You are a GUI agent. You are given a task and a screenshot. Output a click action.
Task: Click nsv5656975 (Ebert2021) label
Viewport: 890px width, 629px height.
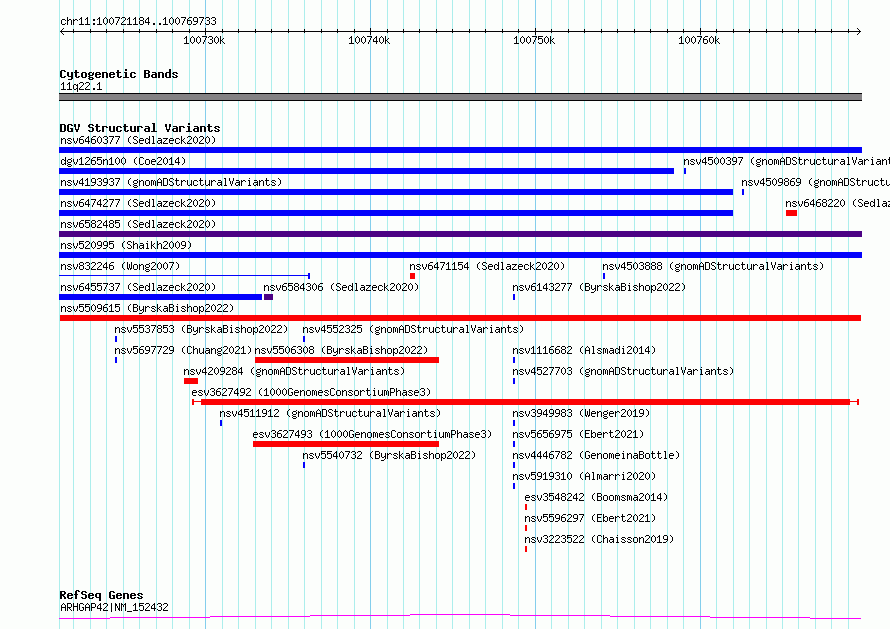coord(578,434)
